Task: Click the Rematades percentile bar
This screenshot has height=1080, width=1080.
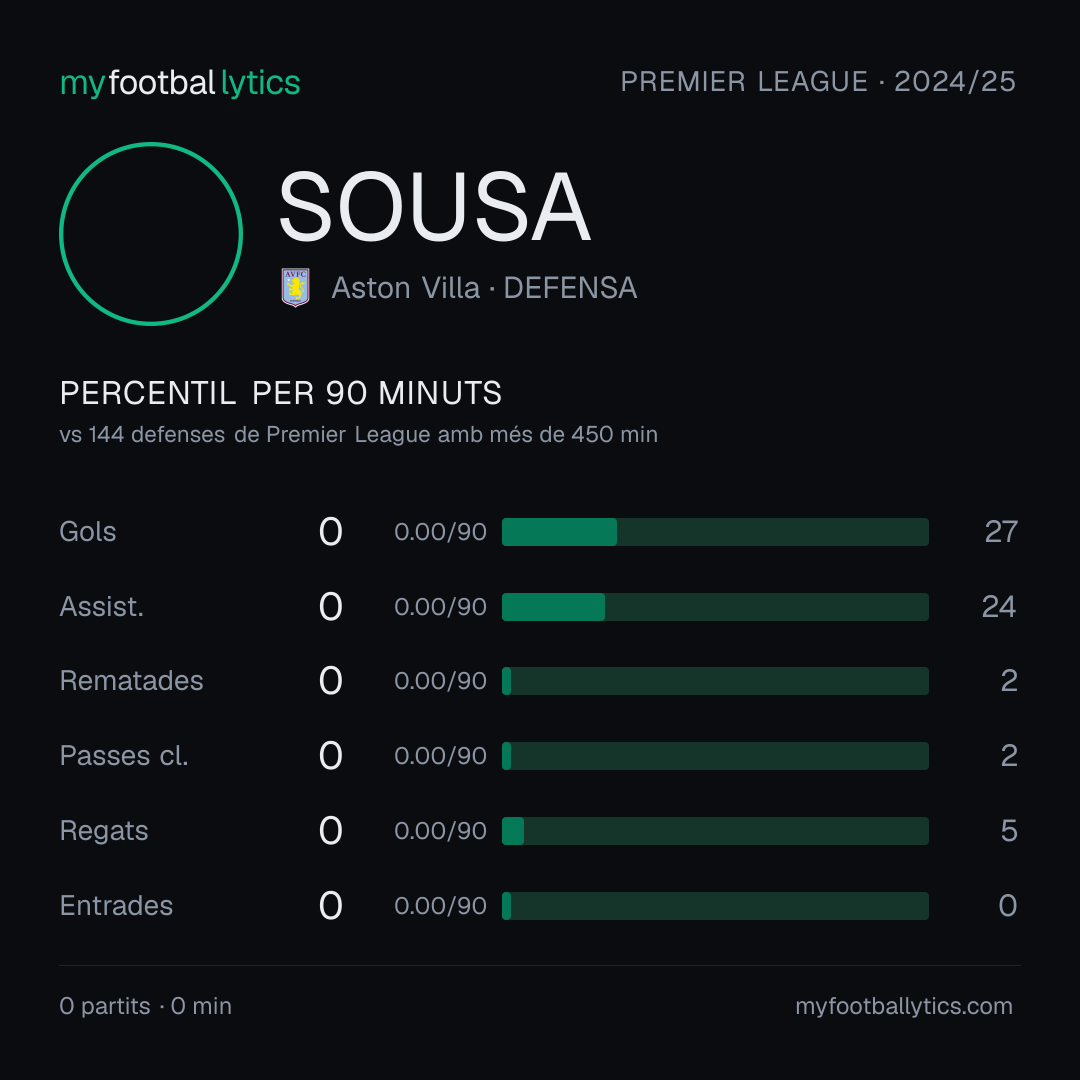Action: tap(715, 681)
